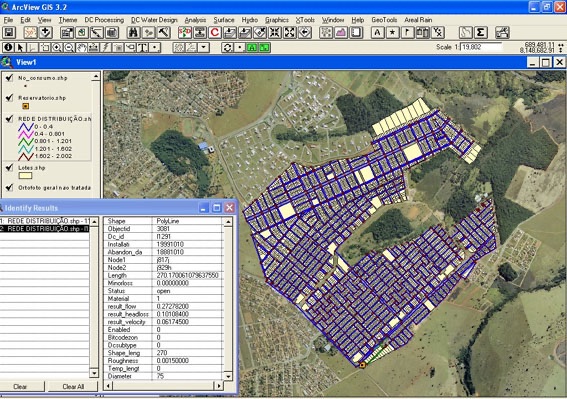Select the Pan hand tool

tap(82, 47)
